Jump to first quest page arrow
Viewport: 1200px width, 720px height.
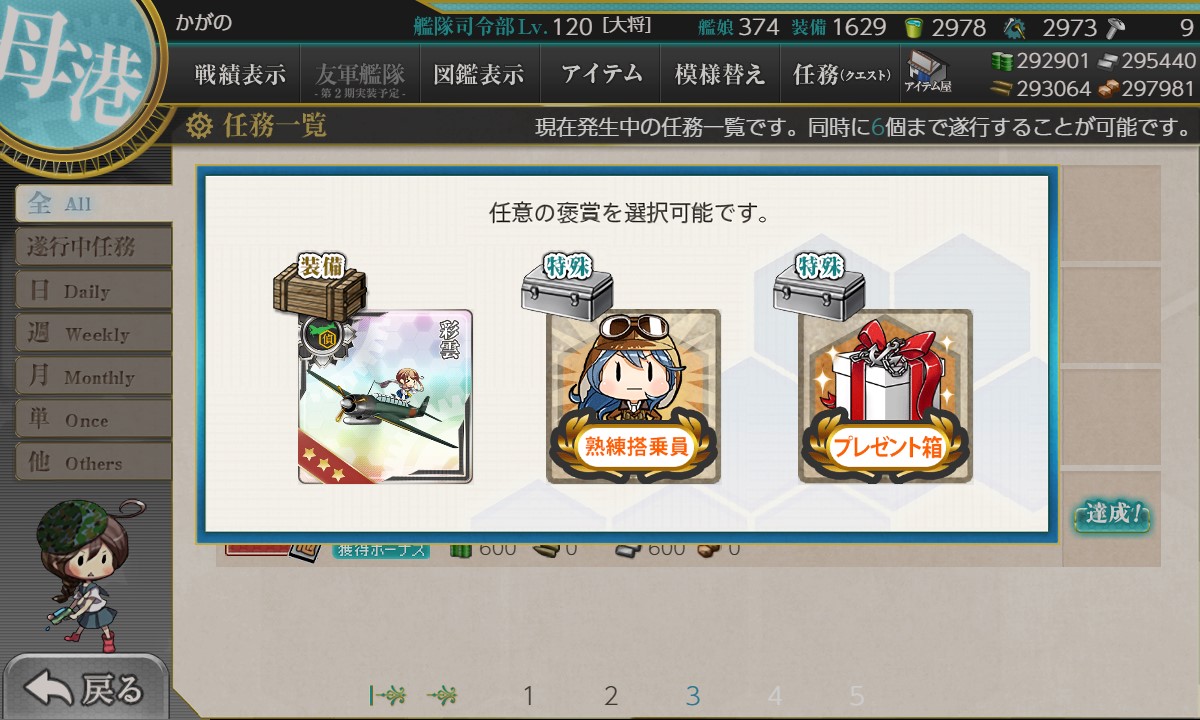pyautogui.click(x=387, y=695)
